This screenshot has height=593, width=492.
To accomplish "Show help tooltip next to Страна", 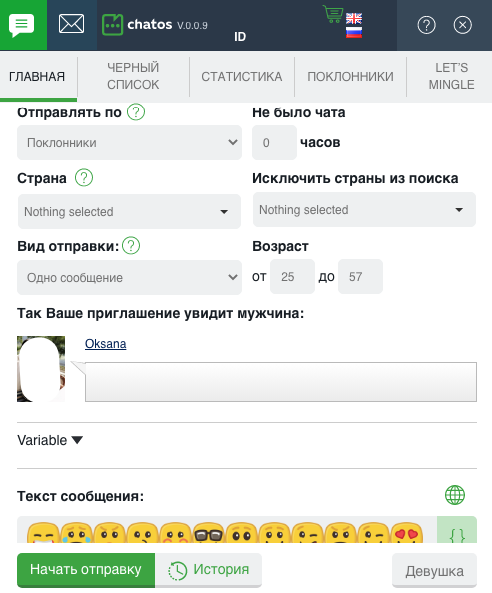I will tap(84, 177).
